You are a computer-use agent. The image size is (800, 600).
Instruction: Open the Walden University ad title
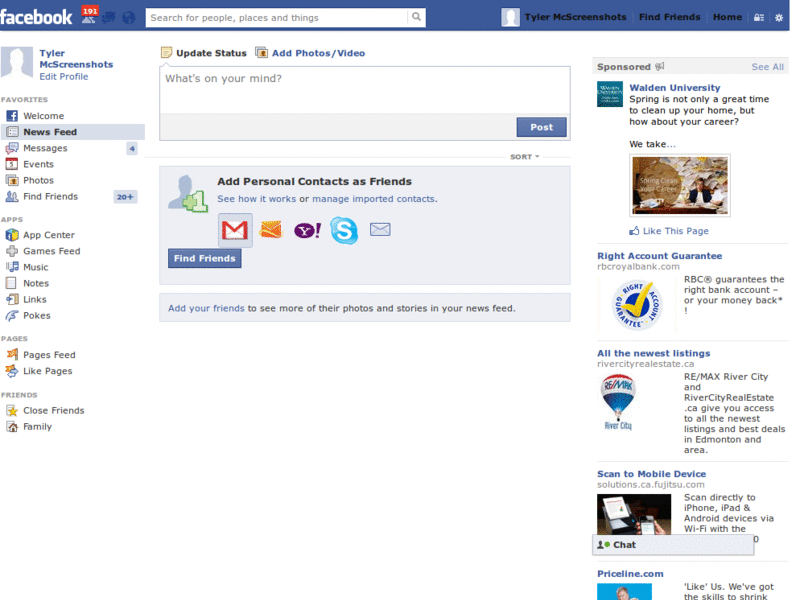pos(674,88)
